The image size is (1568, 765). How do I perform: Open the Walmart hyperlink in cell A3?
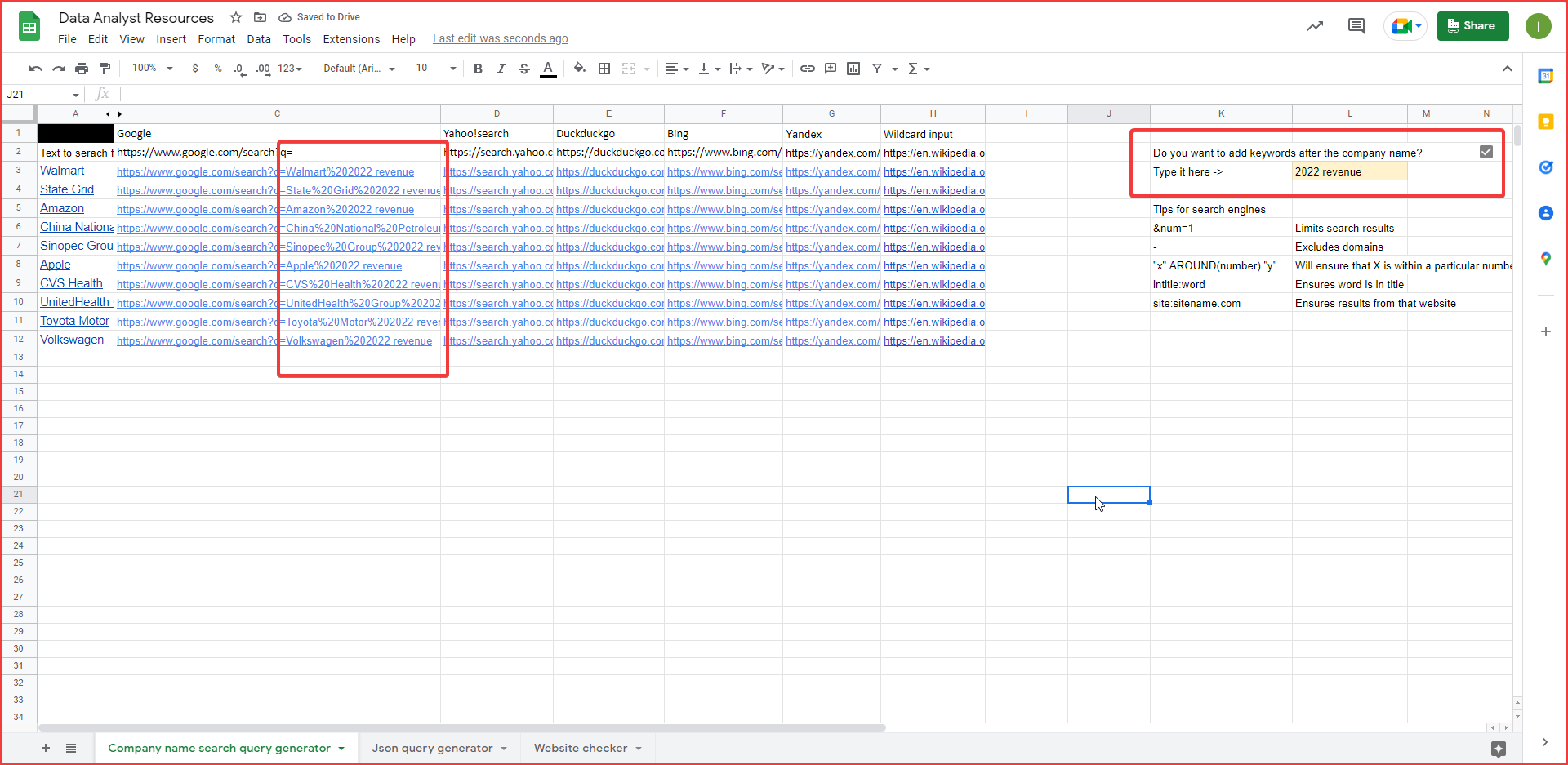click(x=62, y=171)
